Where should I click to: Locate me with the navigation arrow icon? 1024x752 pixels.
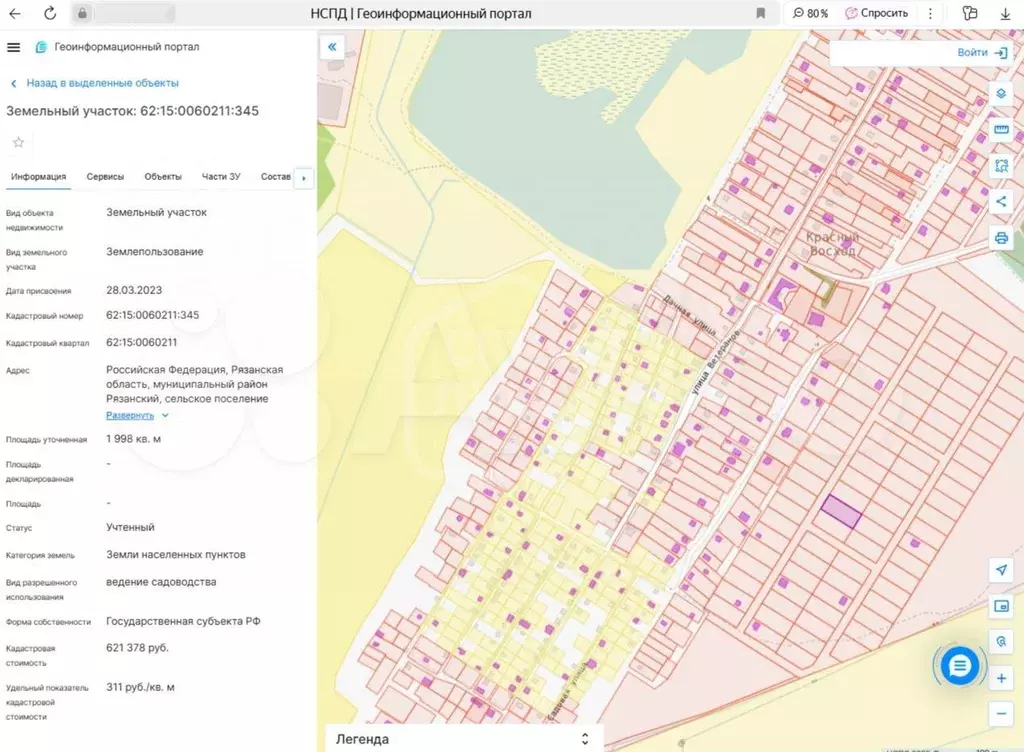(x=1001, y=570)
